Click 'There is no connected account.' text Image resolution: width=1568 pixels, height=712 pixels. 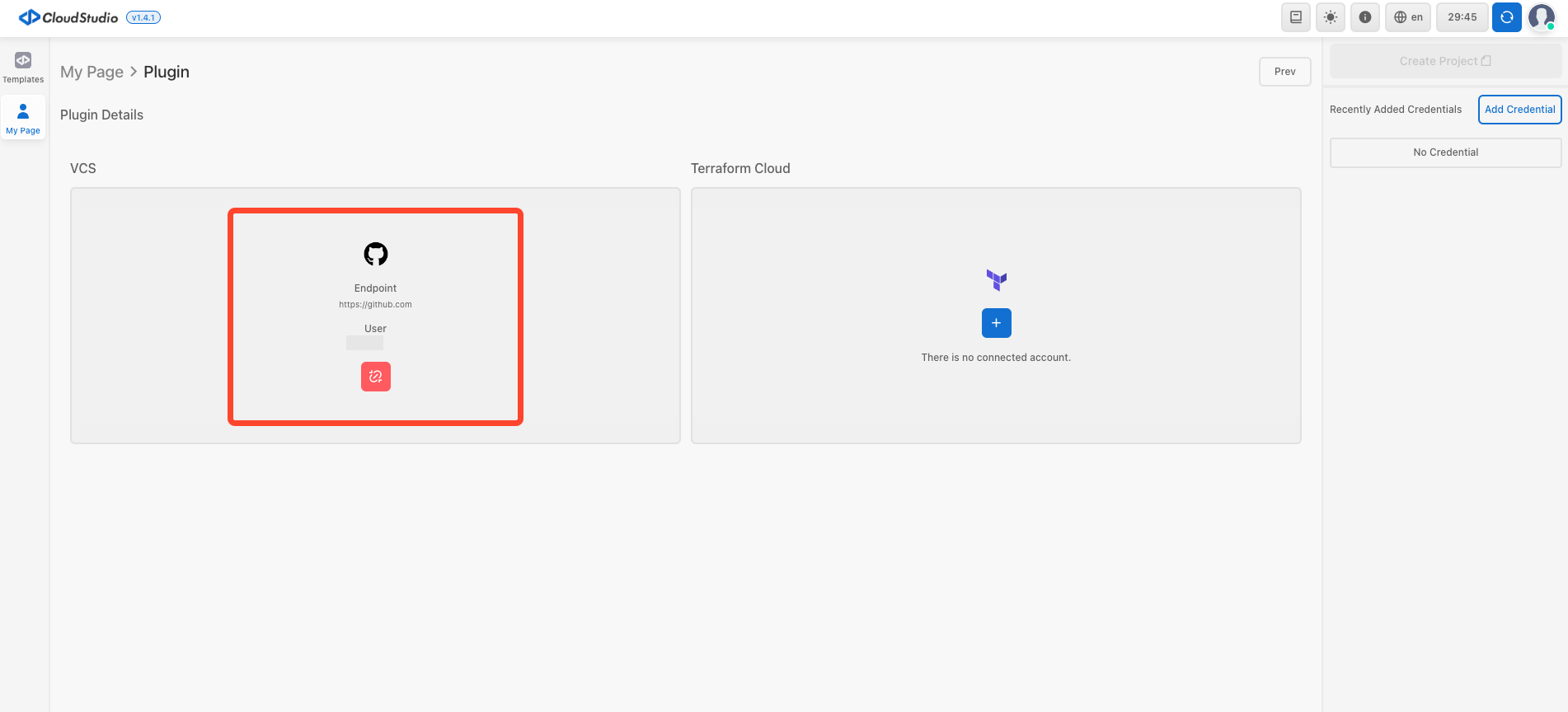996,358
